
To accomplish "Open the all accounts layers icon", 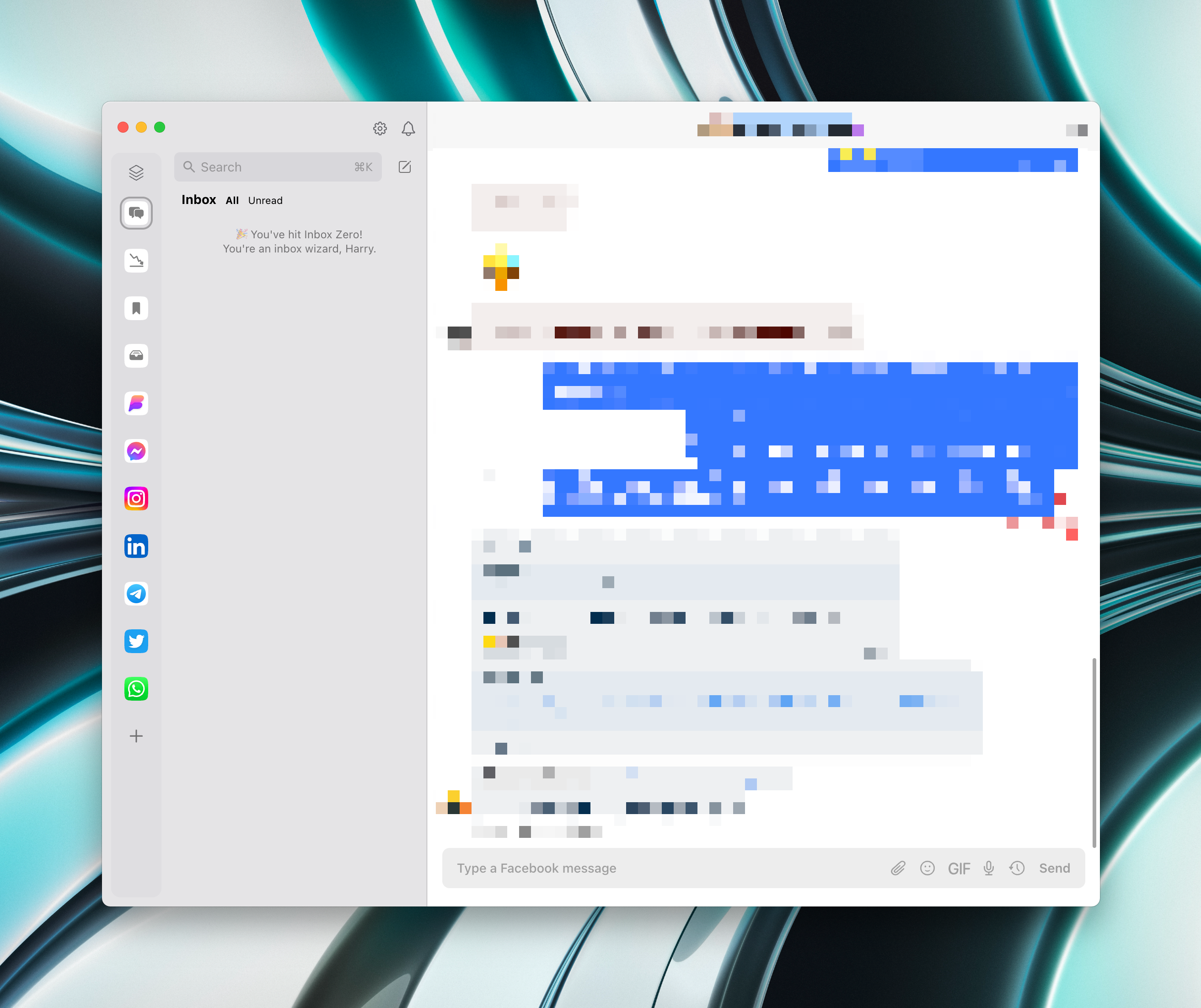I will (x=136, y=172).
